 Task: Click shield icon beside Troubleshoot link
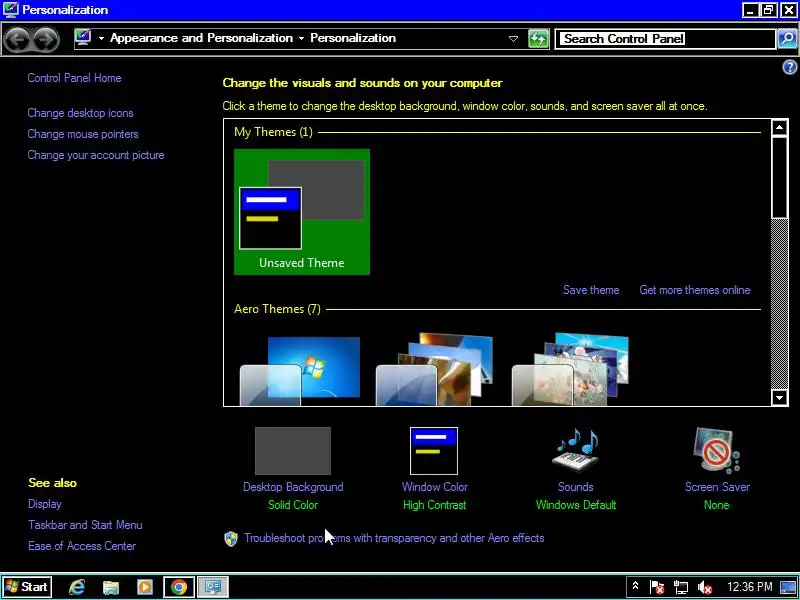pyautogui.click(x=231, y=538)
